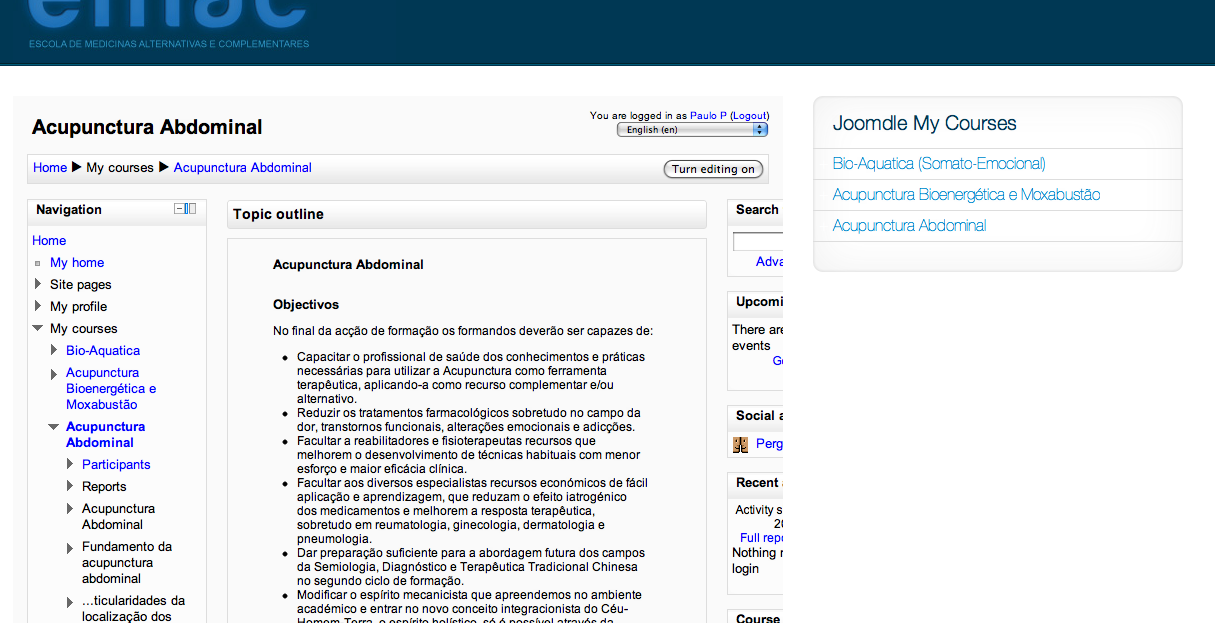1215x623 pixels.
Task: Expand the My profile tree node
Action: [x=39, y=306]
